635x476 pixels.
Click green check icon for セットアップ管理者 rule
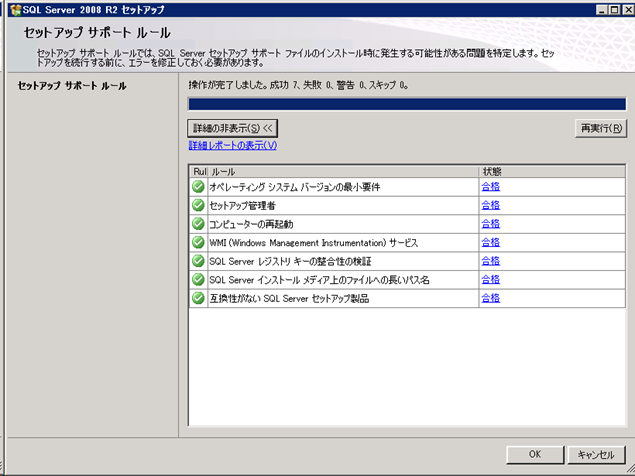pyautogui.click(x=198, y=205)
